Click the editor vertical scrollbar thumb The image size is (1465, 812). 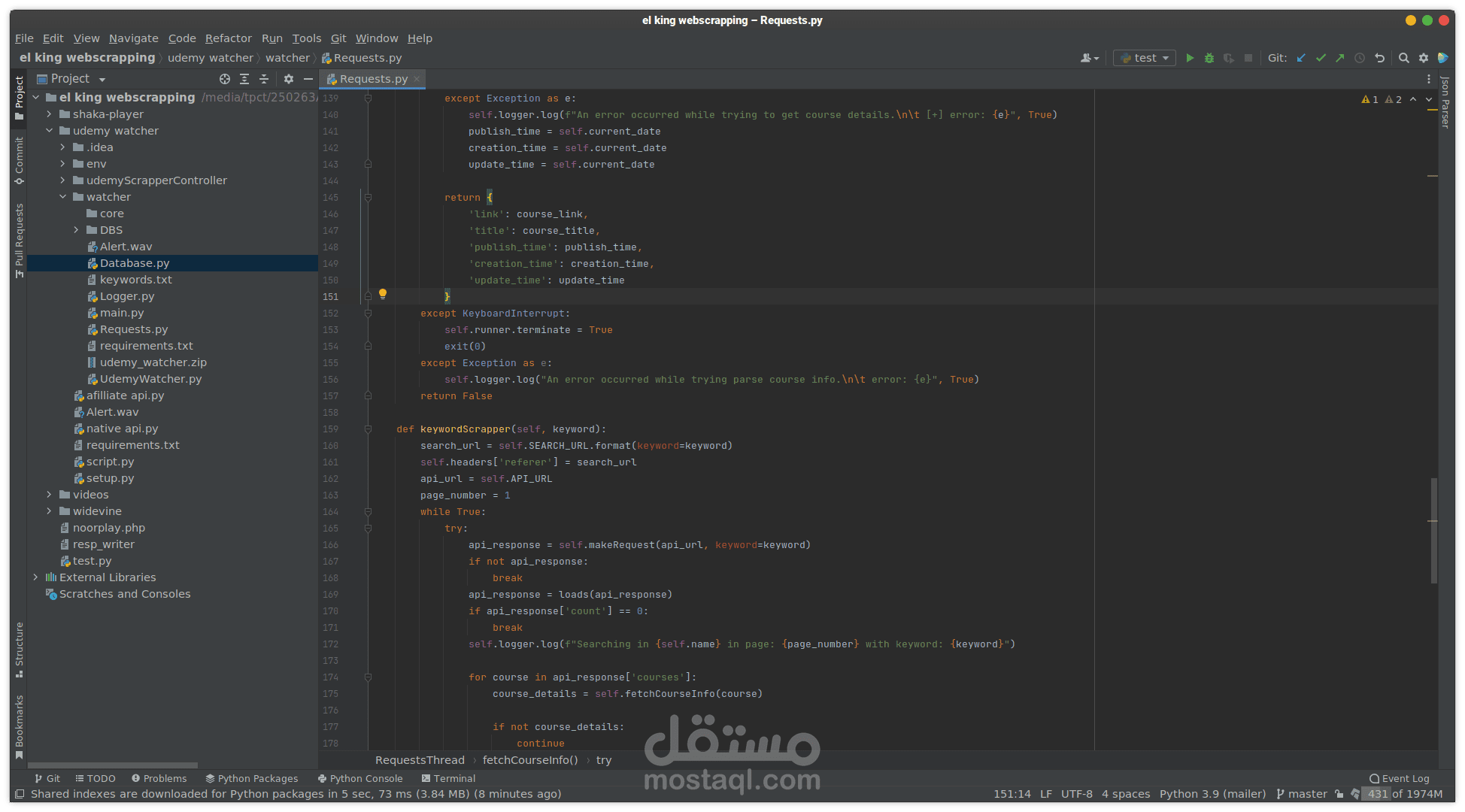[1434, 531]
